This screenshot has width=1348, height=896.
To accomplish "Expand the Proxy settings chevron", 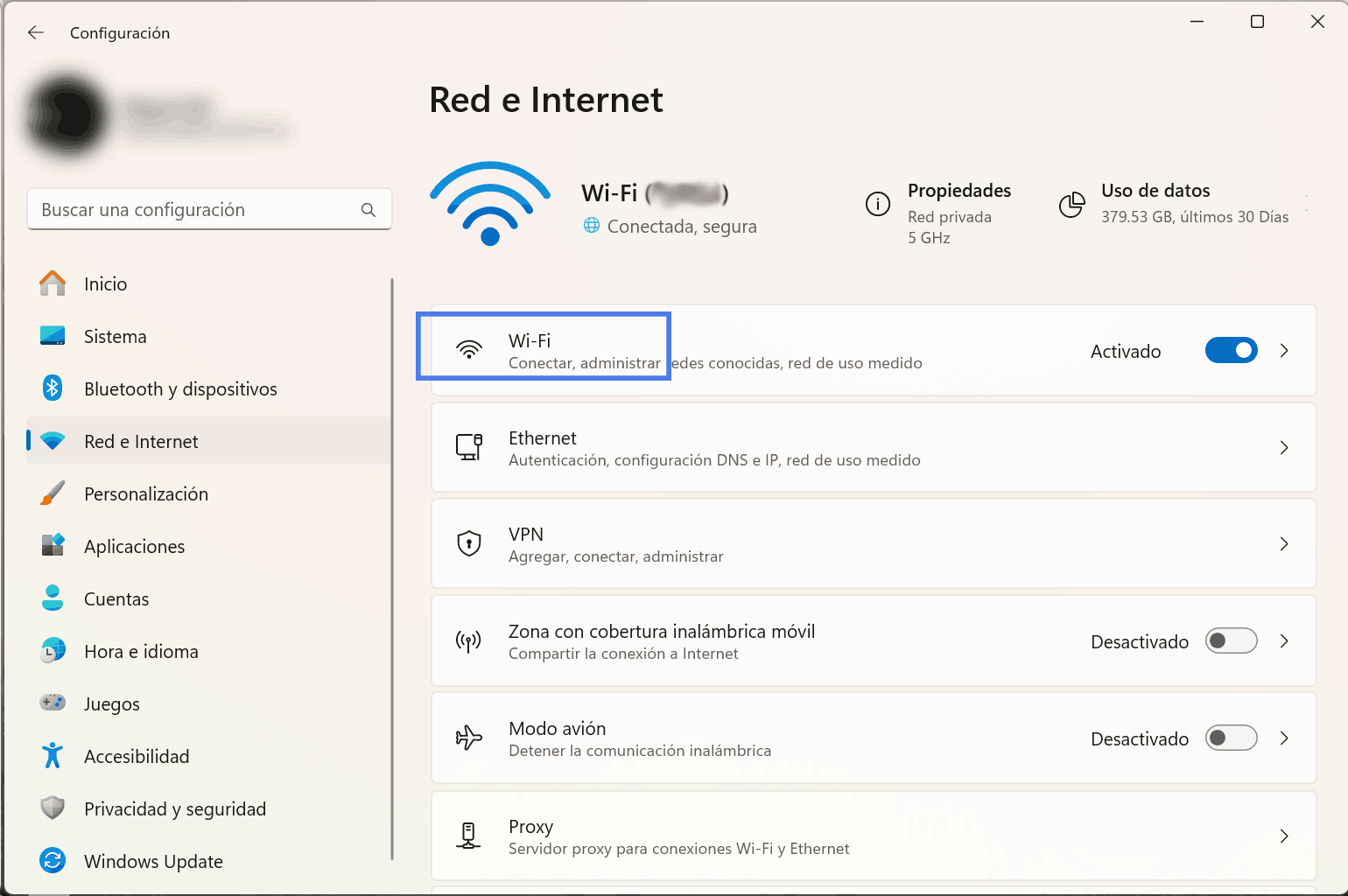I will [x=1284, y=836].
